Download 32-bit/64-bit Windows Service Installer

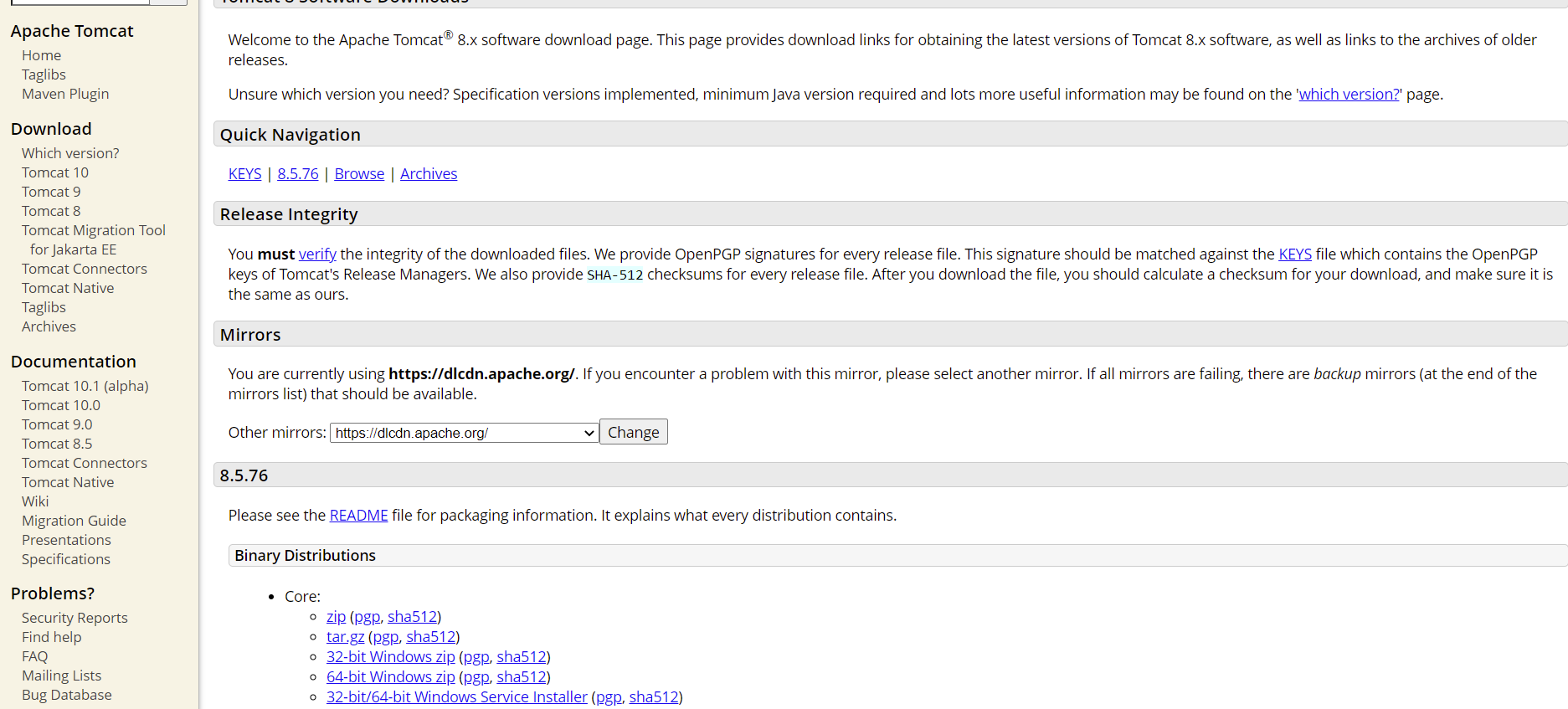point(457,697)
